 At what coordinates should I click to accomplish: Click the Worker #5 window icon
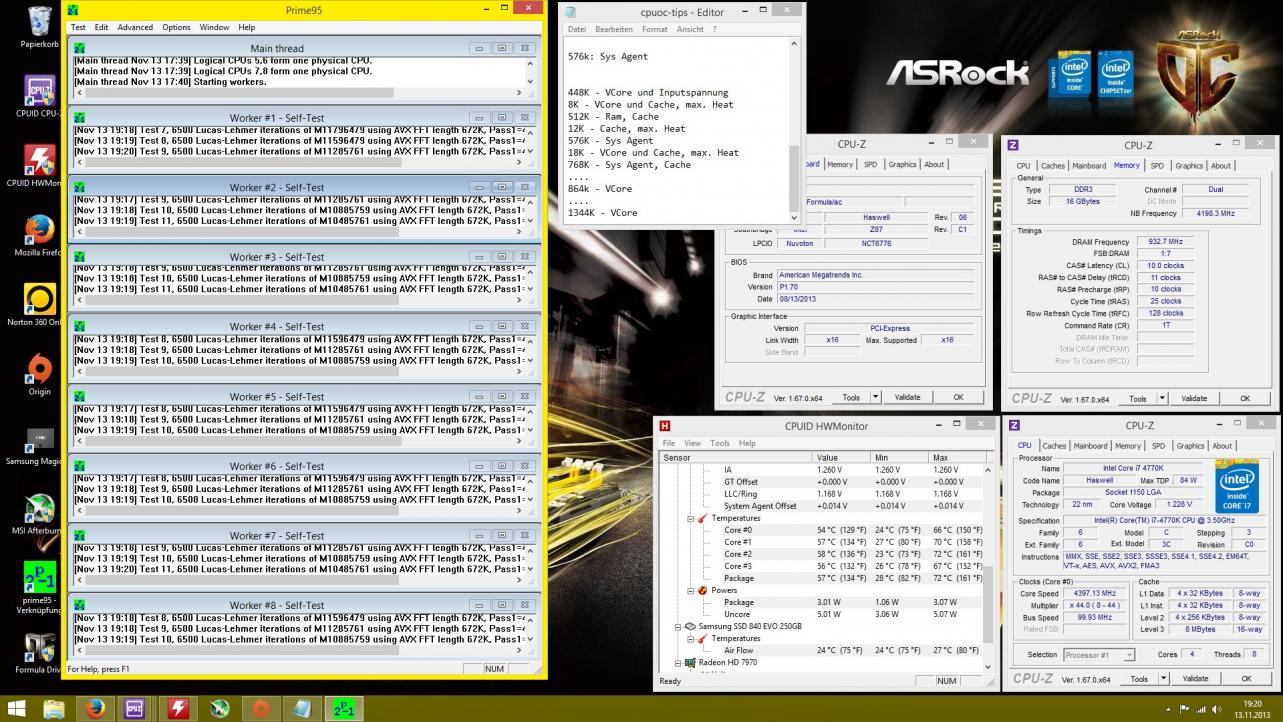[x=79, y=397]
